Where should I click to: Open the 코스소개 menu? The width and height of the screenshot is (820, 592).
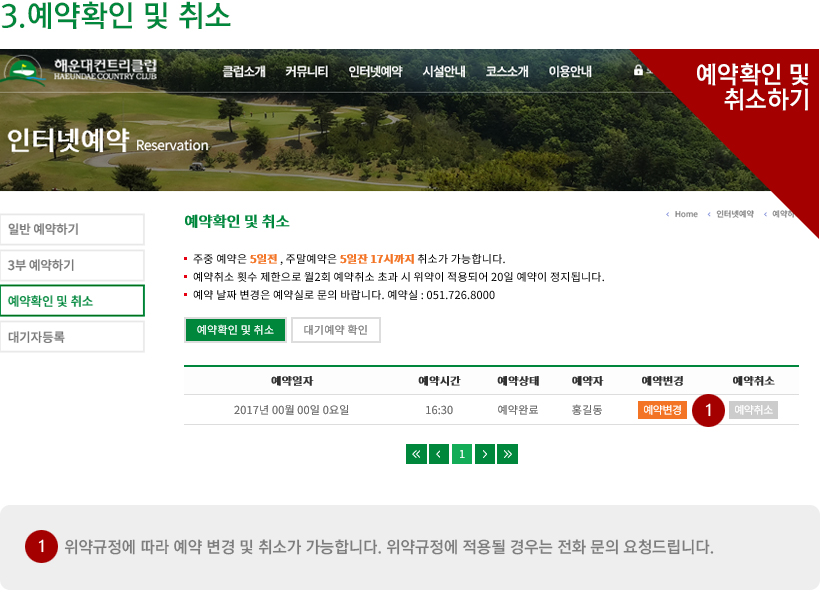pyautogui.click(x=507, y=71)
